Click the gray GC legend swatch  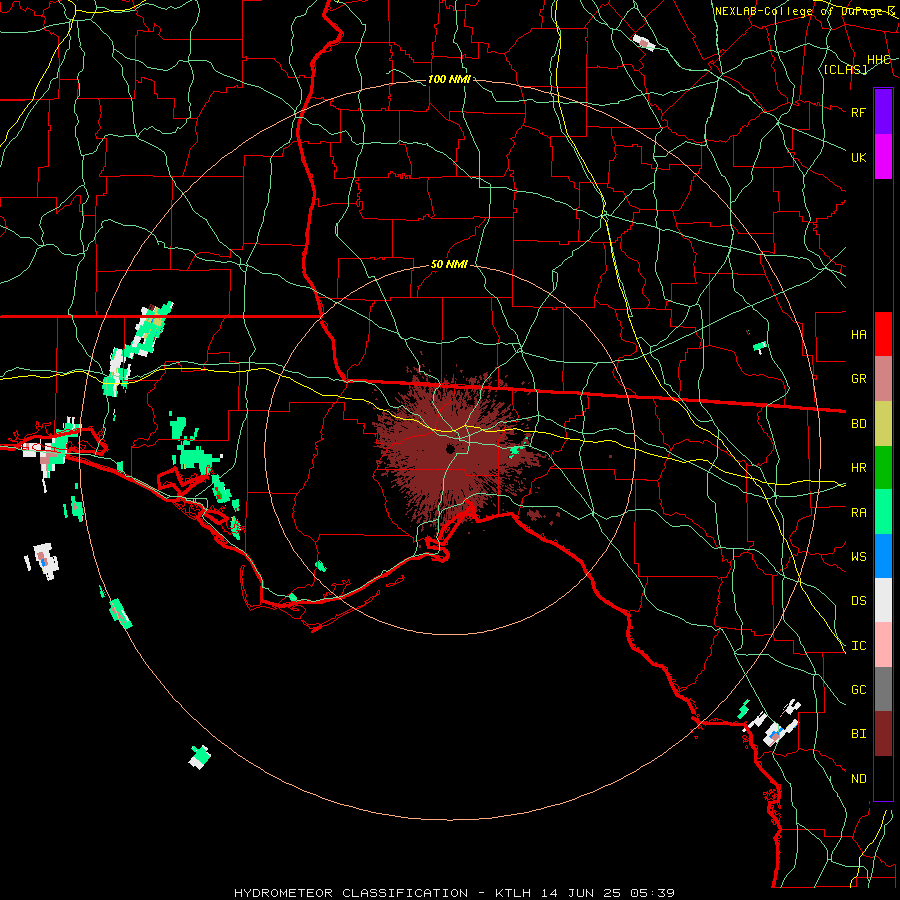click(x=883, y=689)
